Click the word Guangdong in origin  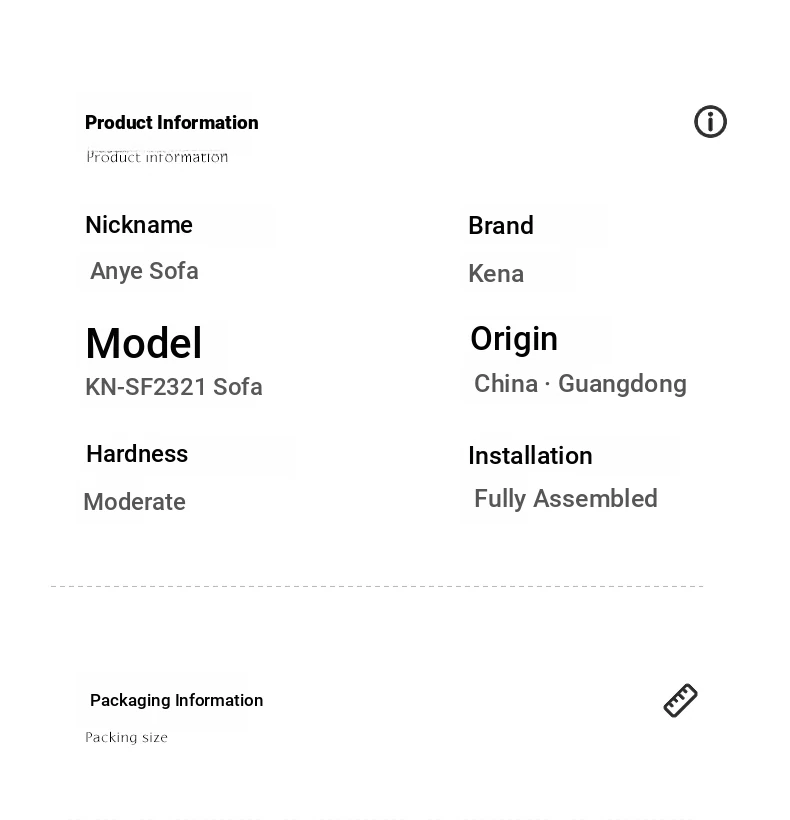tap(623, 384)
